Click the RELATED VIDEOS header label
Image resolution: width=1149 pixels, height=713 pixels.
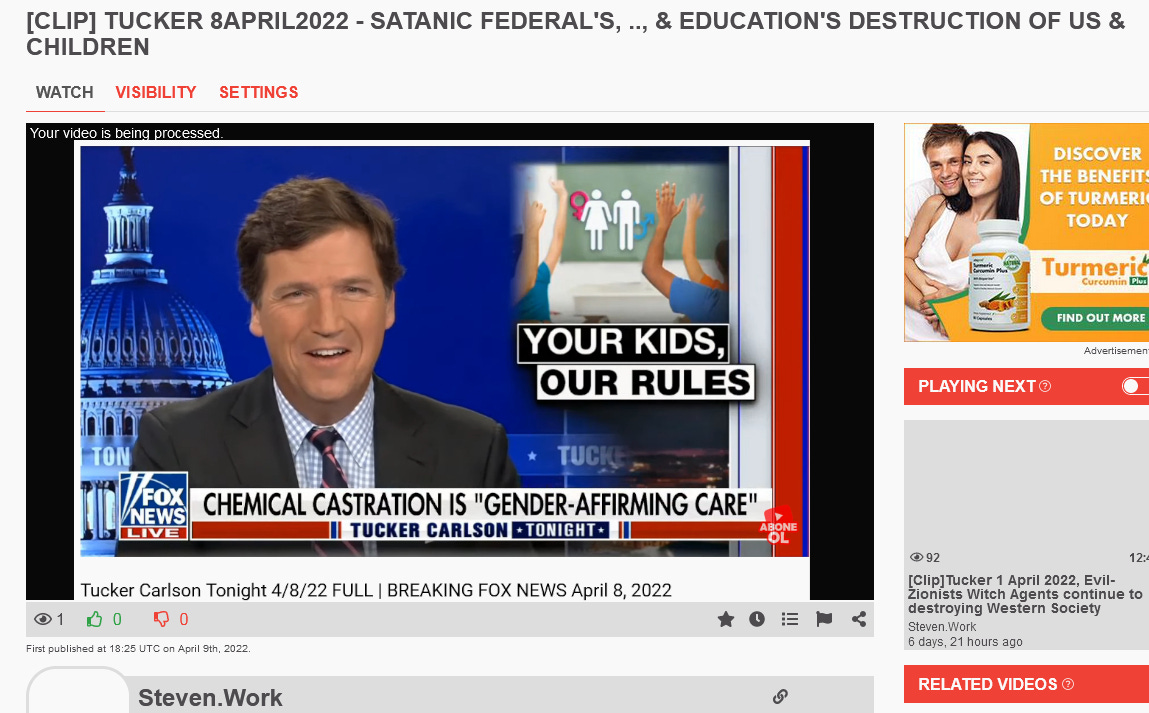(x=988, y=684)
